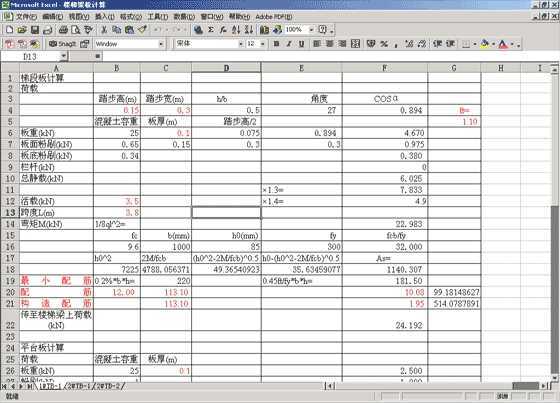The width and height of the screenshot is (560, 403).
Task: Expand the SnagIt Window input dropdown
Action: (x=161, y=44)
